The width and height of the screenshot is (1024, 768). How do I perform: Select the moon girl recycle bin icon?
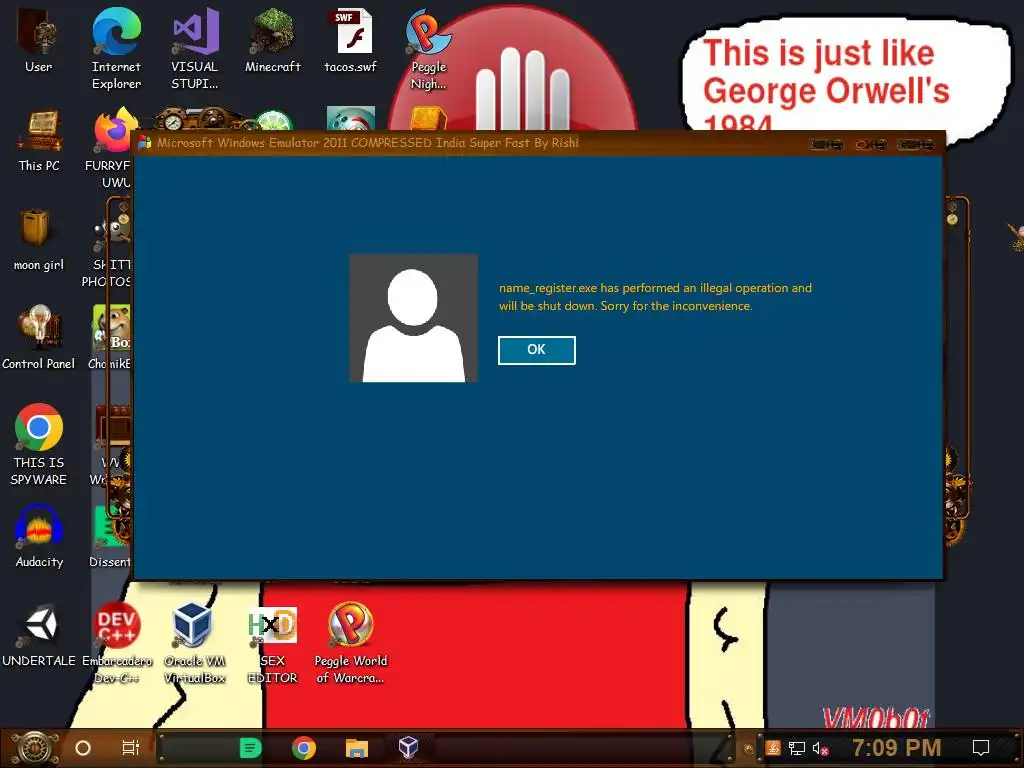39,240
